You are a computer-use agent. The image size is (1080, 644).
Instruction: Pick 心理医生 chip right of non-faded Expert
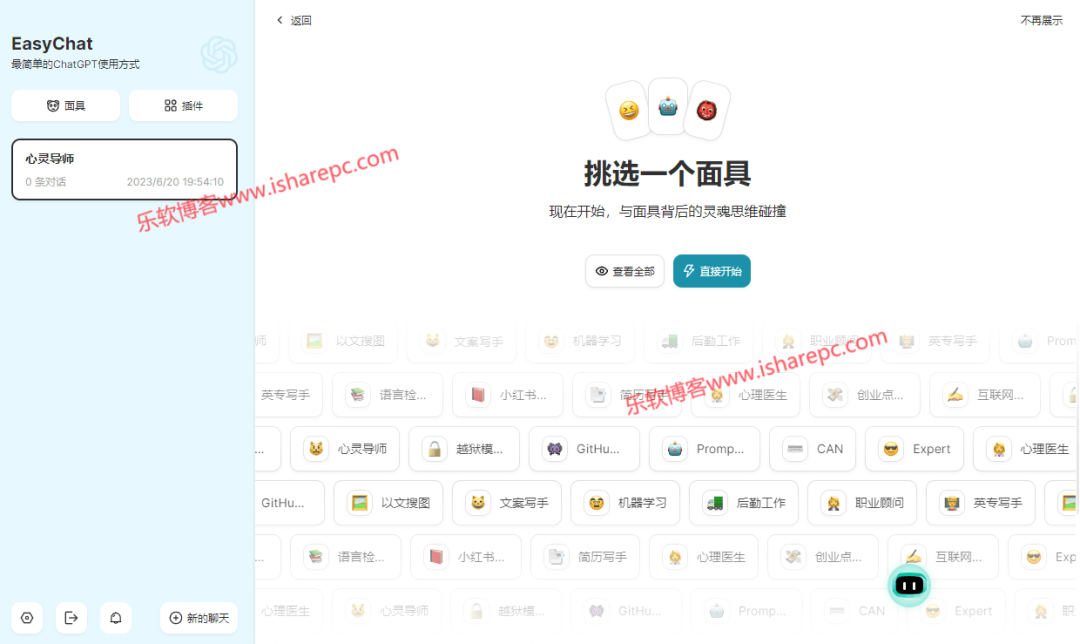click(1026, 449)
